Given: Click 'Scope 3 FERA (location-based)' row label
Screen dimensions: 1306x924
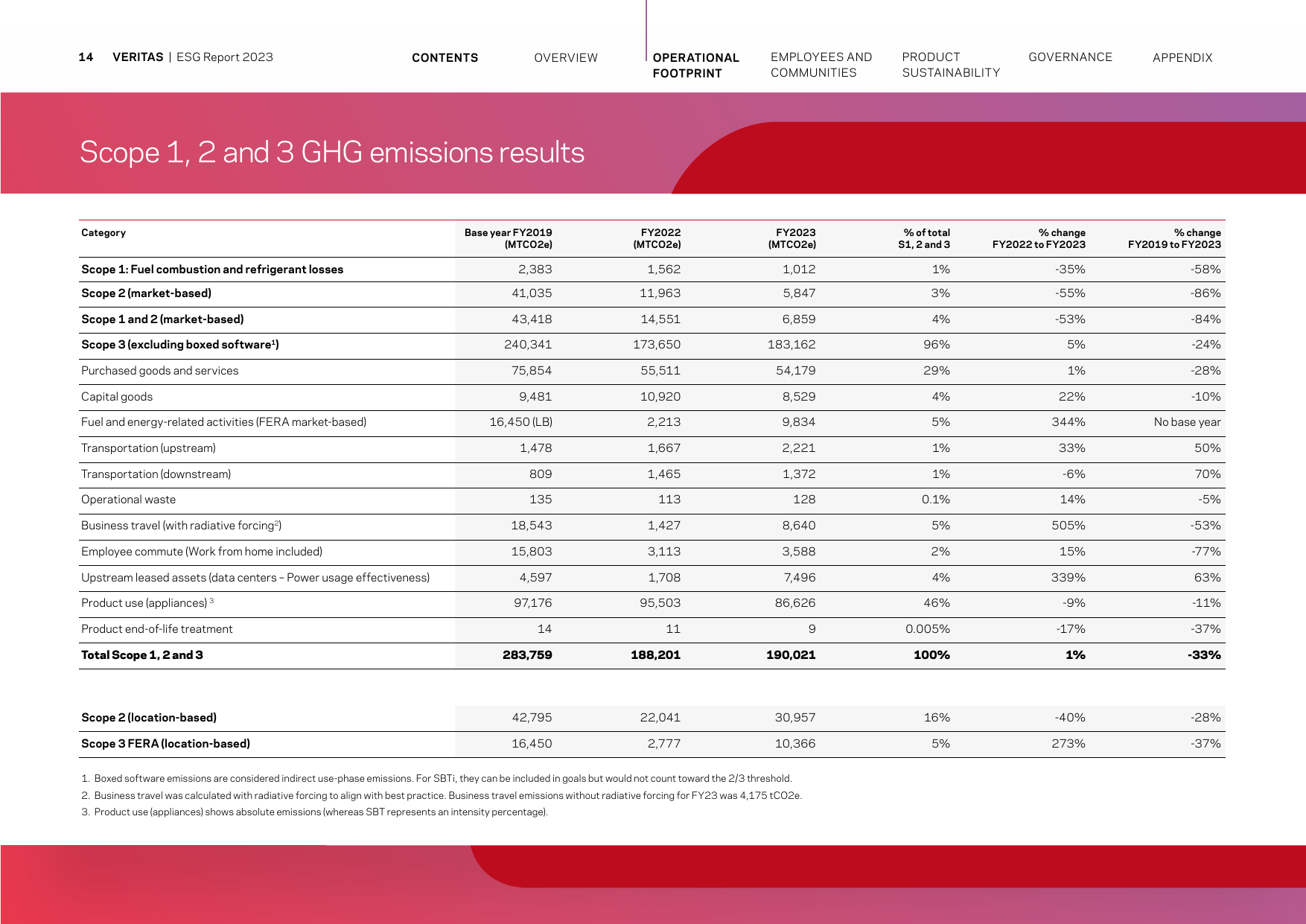Looking at the screenshot, I should point(165,744).
